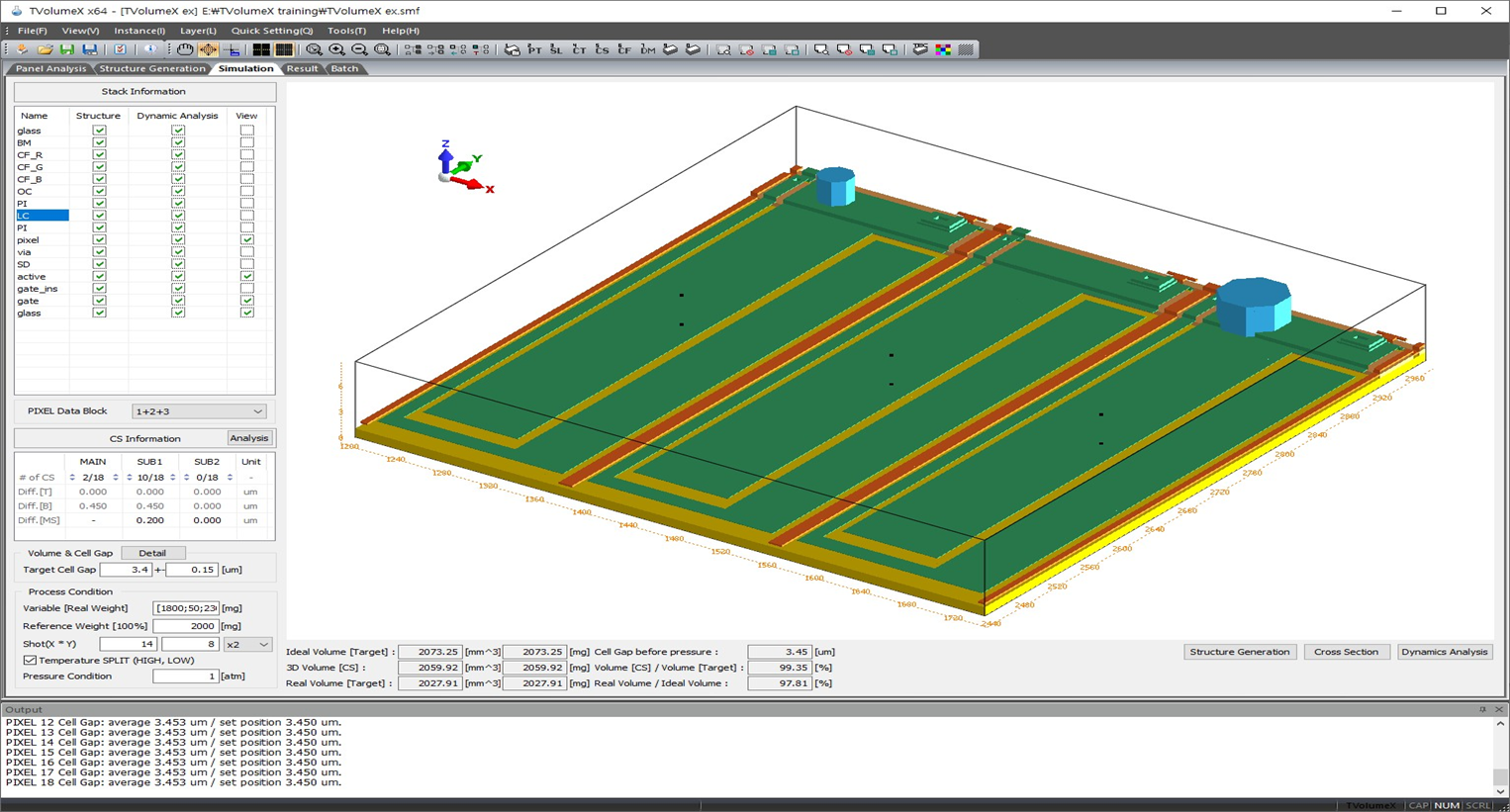Activate the rotate view tool icon
The width and height of the screenshot is (1510, 812).
[x=208, y=49]
